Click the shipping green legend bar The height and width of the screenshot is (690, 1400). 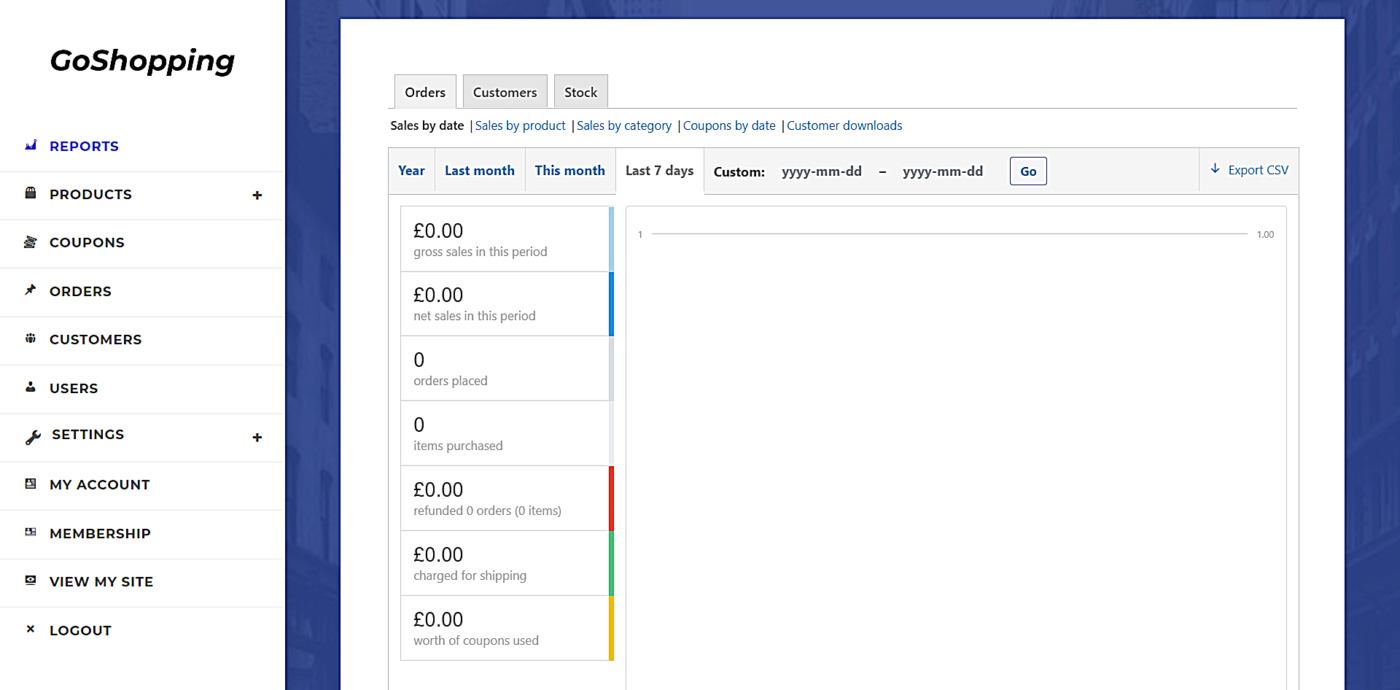tap(611, 563)
